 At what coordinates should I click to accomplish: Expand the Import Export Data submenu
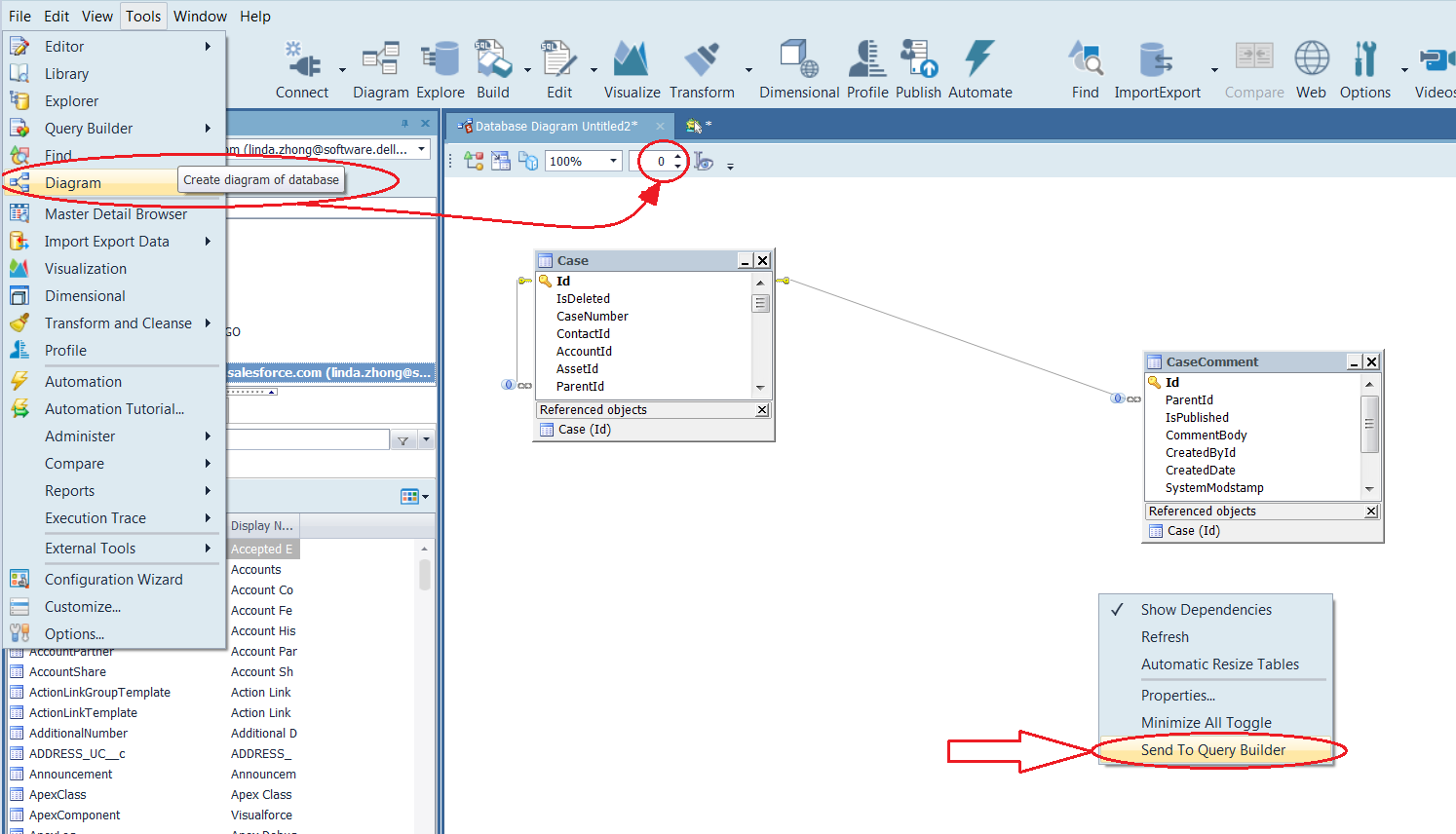(107, 242)
